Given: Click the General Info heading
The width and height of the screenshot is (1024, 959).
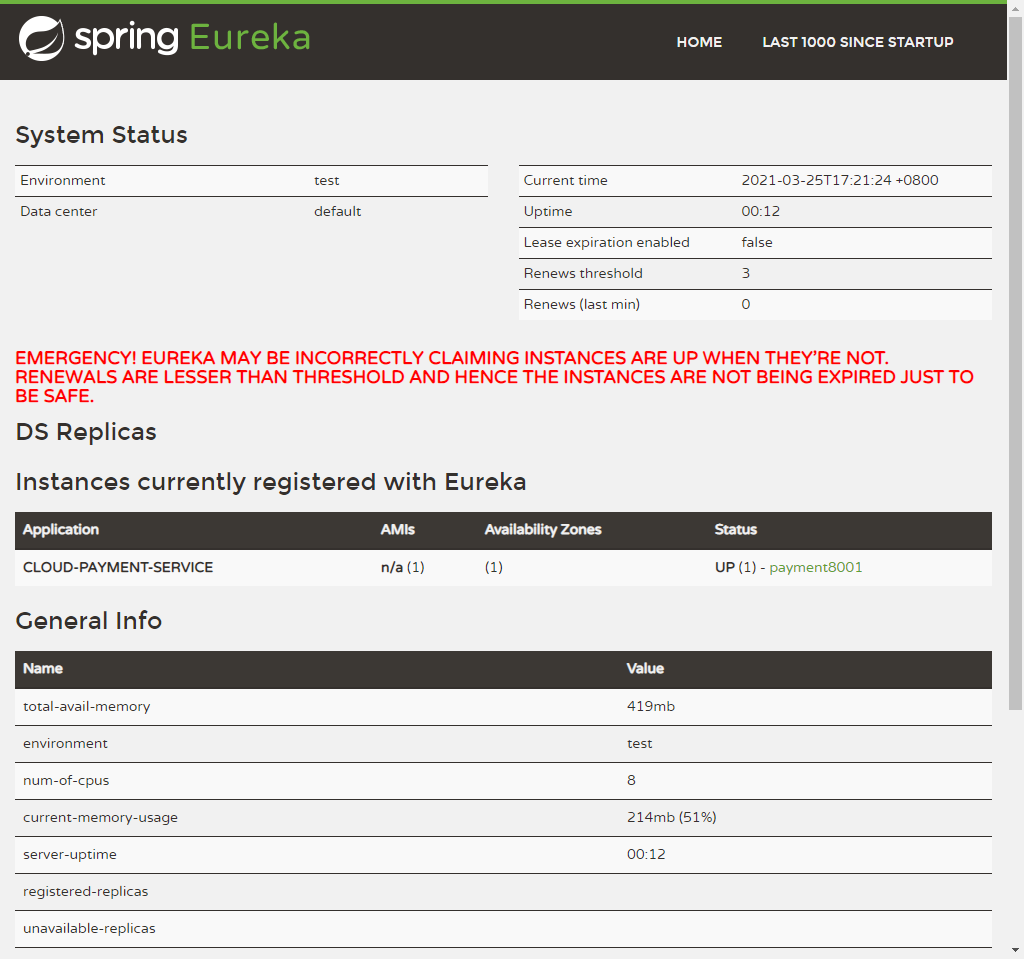Looking at the screenshot, I should [x=88, y=621].
